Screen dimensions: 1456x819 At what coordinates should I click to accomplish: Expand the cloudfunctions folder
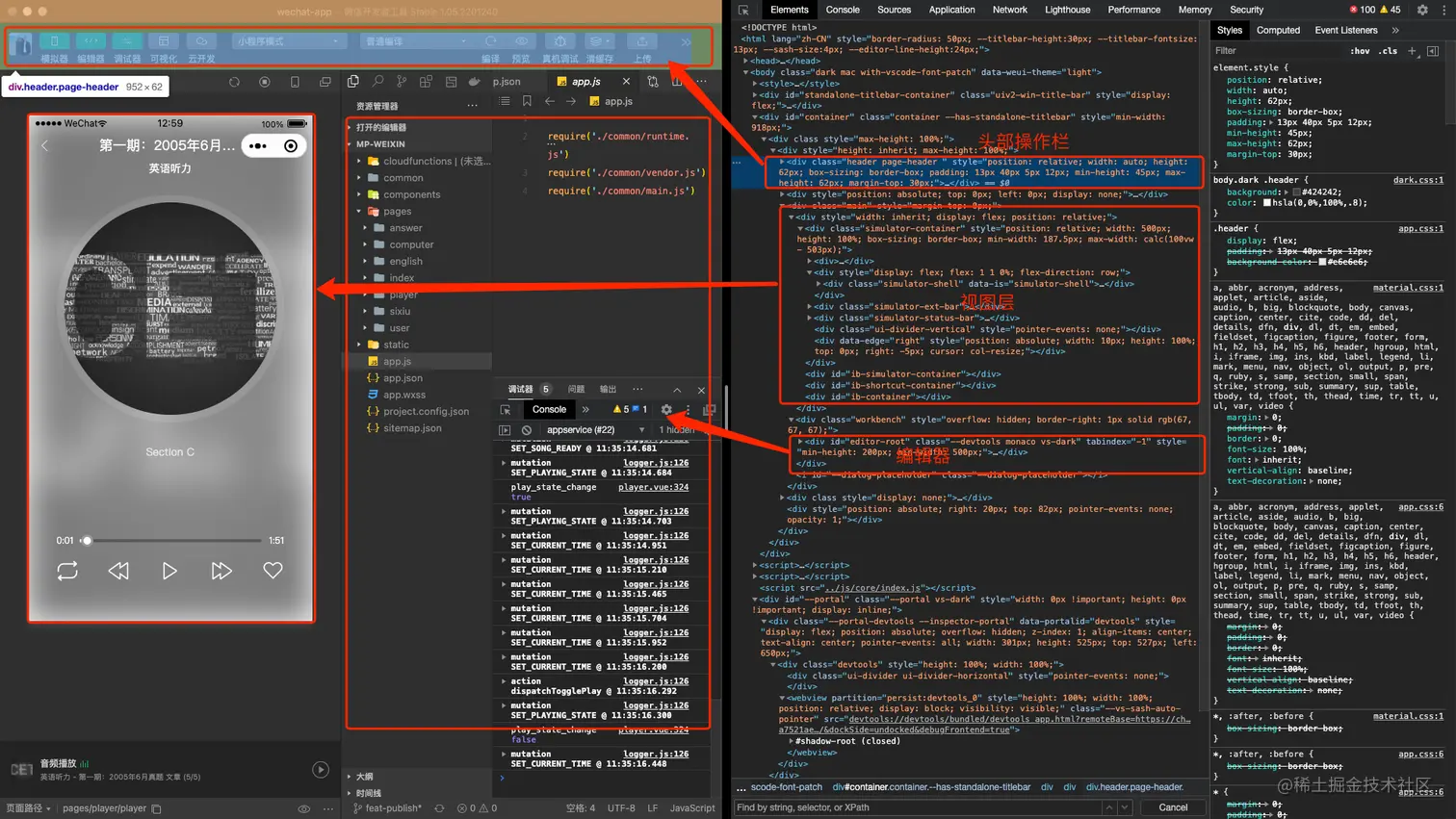click(x=420, y=162)
